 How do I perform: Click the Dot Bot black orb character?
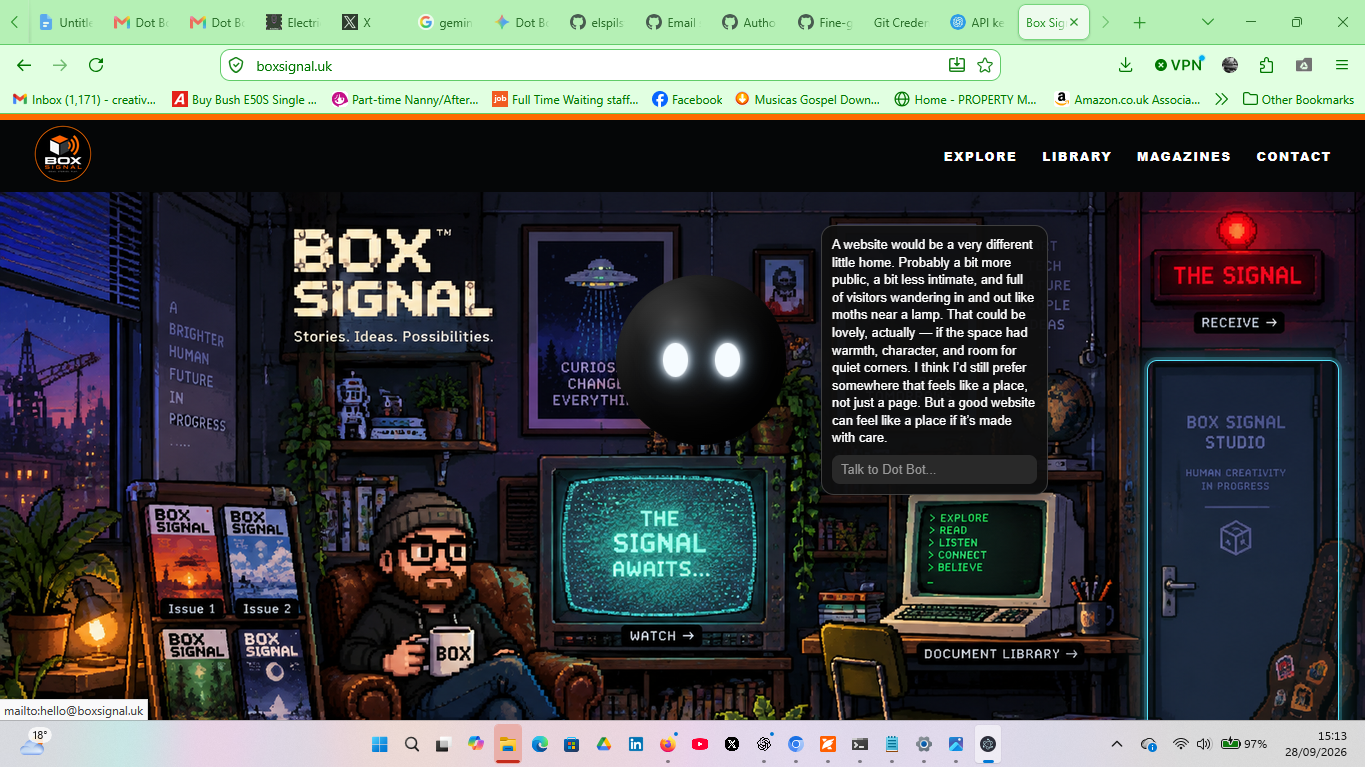pyautogui.click(x=700, y=360)
